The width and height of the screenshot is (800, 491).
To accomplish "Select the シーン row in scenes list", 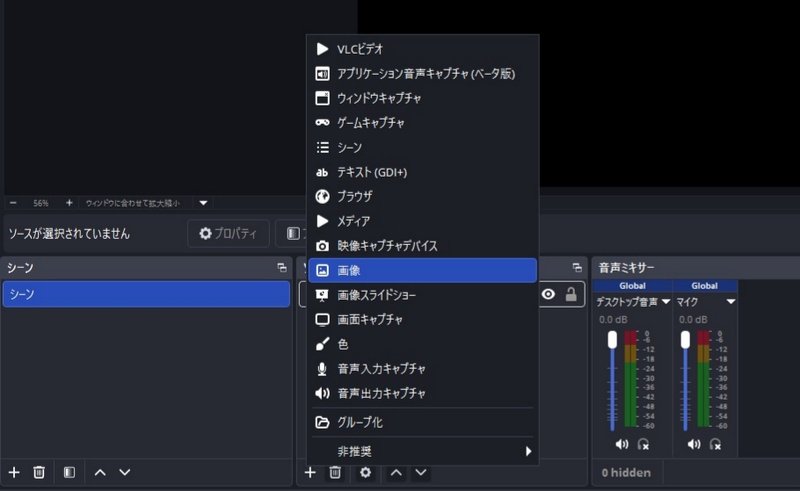I will 146,294.
